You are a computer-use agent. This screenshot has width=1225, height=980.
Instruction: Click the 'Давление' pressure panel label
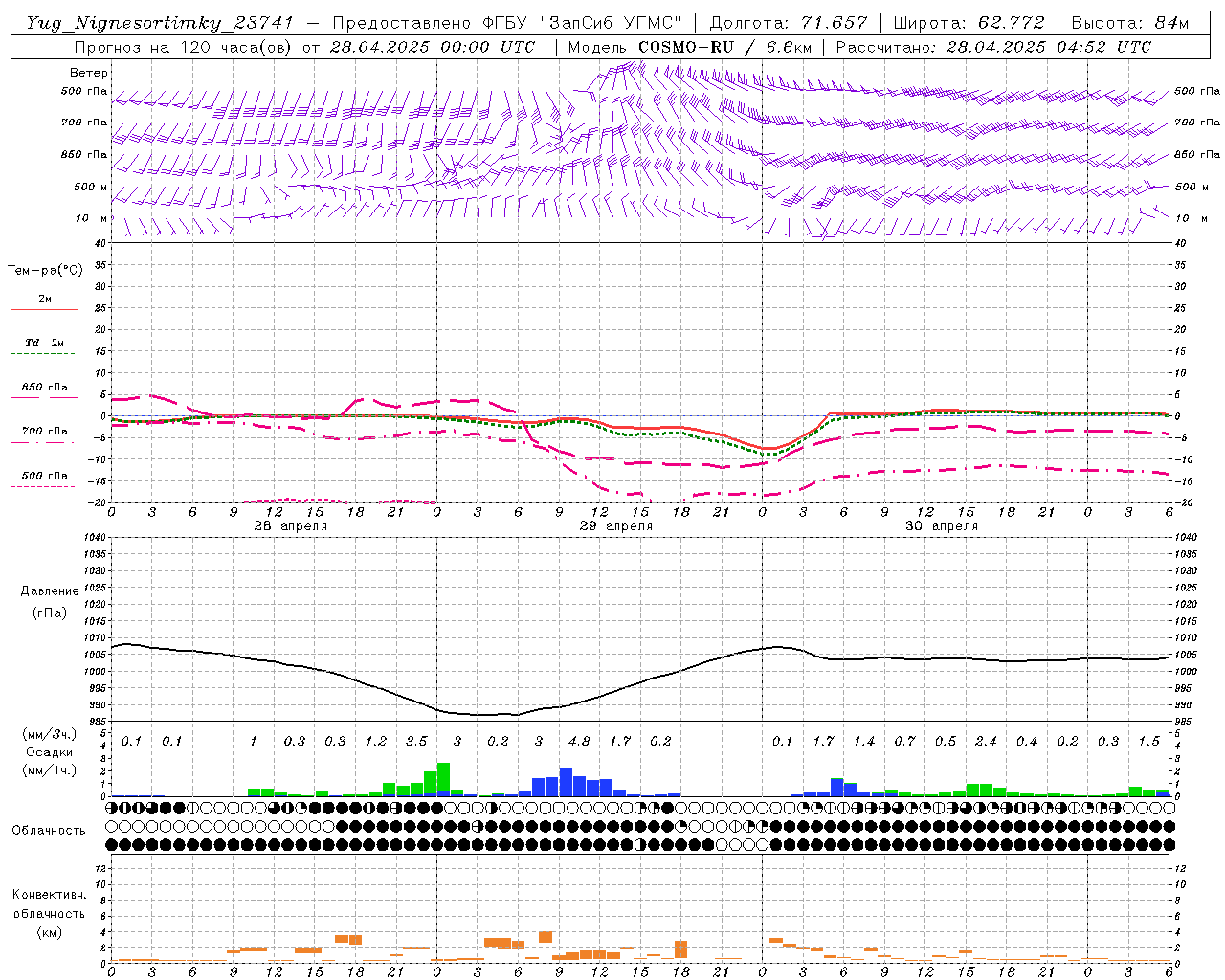pos(50,591)
